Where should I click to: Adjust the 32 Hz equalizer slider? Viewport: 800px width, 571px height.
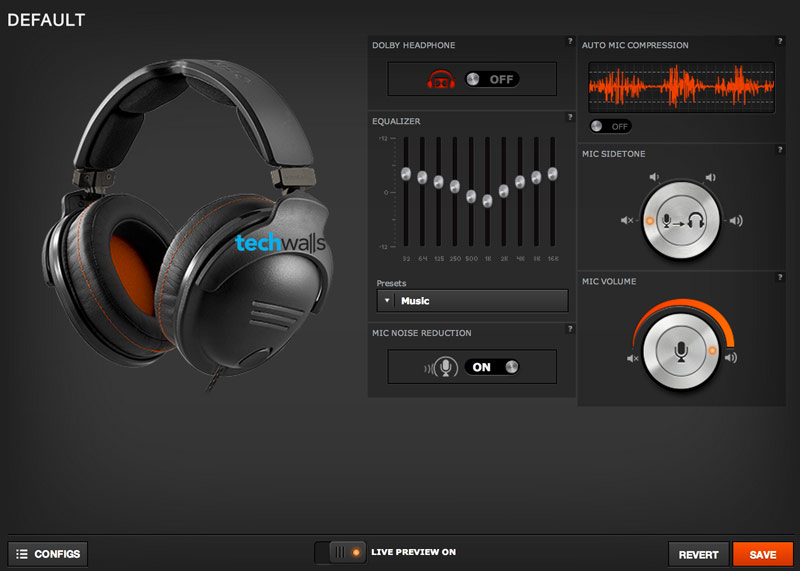[x=406, y=174]
